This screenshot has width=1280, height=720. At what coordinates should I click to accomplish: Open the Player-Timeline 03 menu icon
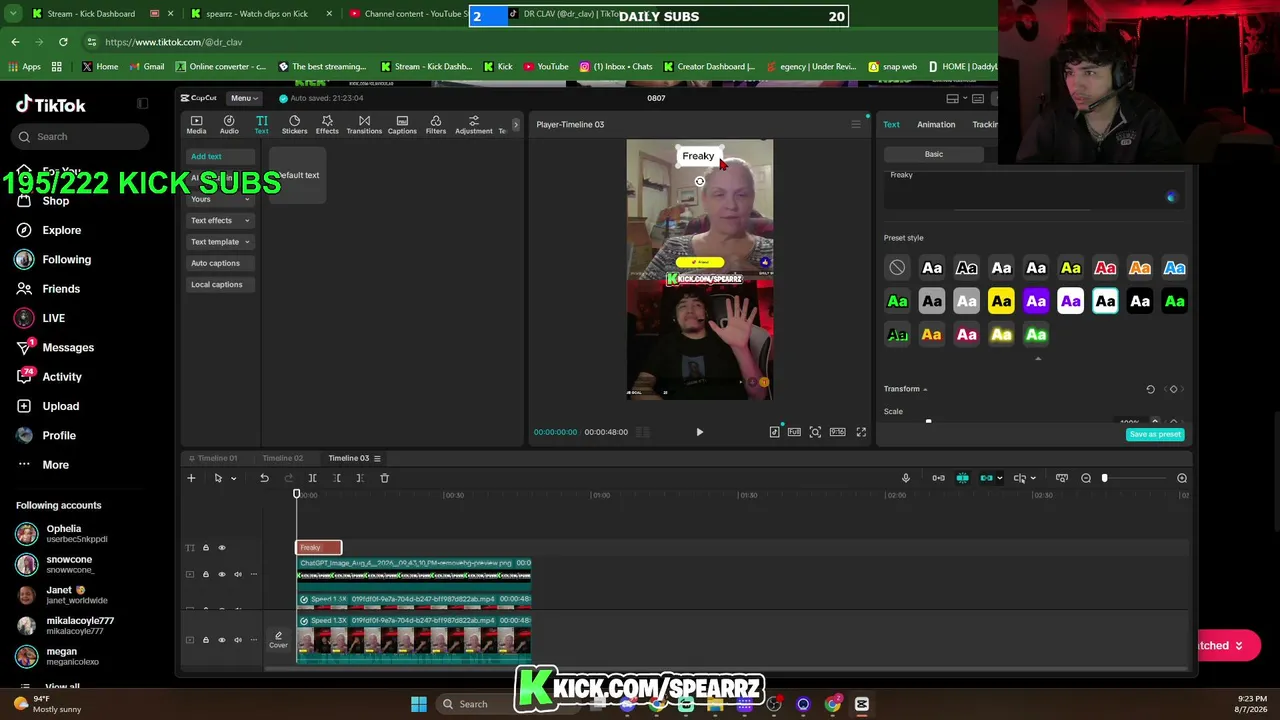coord(856,124)
